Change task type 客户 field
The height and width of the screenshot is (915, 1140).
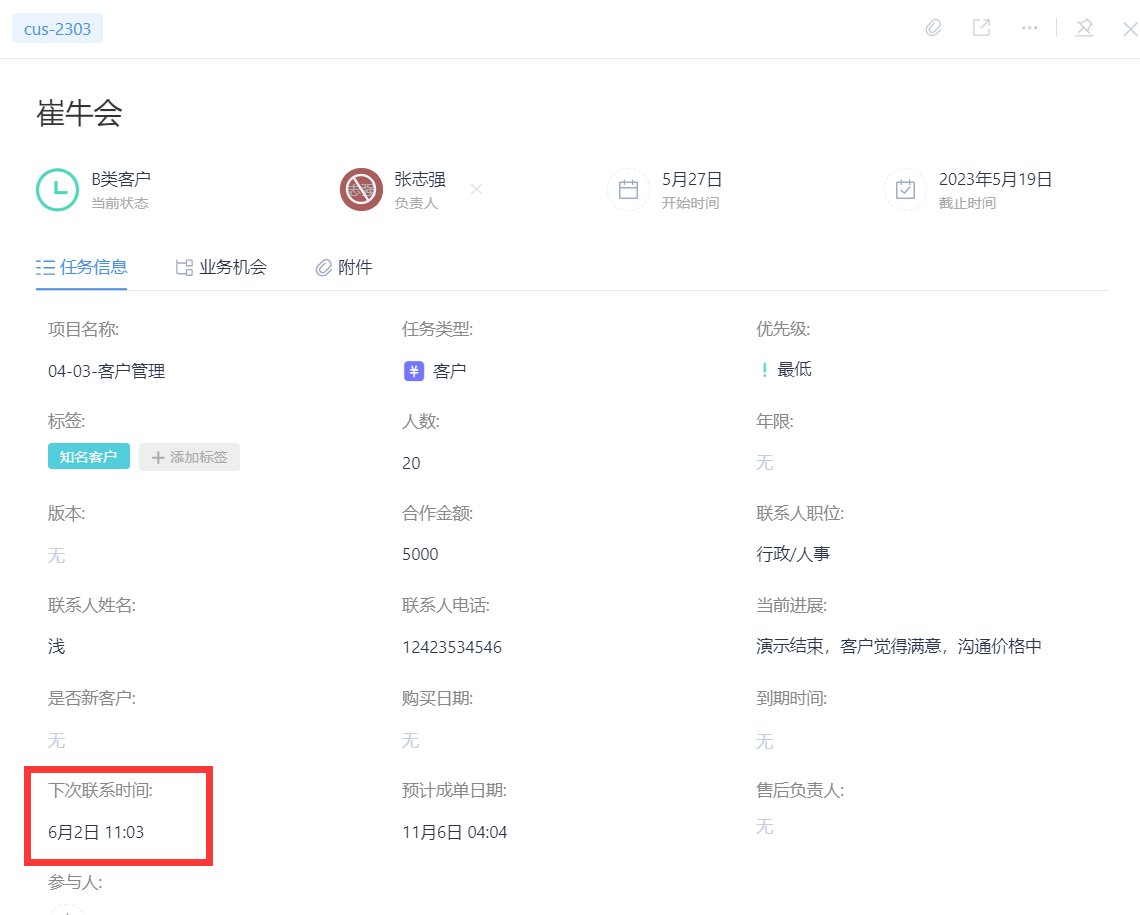point(435,371)
